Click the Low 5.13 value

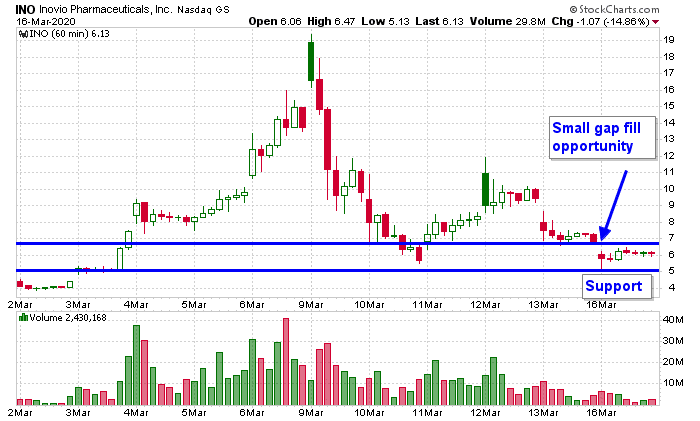coord(385,21)
